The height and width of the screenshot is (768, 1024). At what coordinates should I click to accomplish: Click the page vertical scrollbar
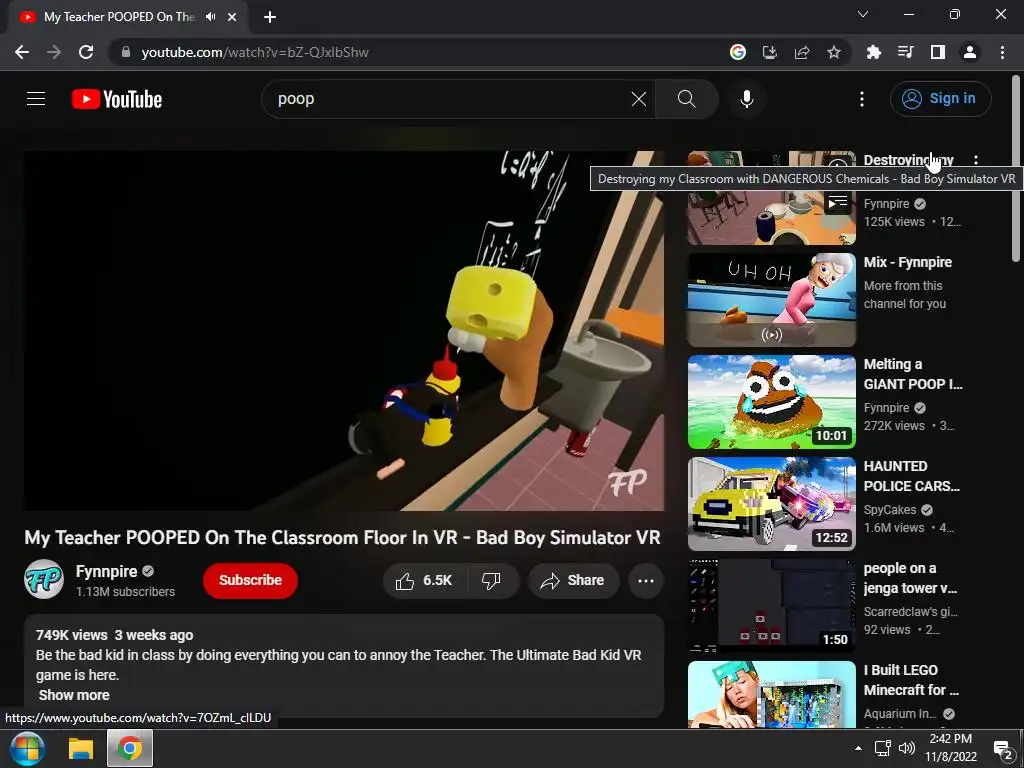pos(1016,170)
